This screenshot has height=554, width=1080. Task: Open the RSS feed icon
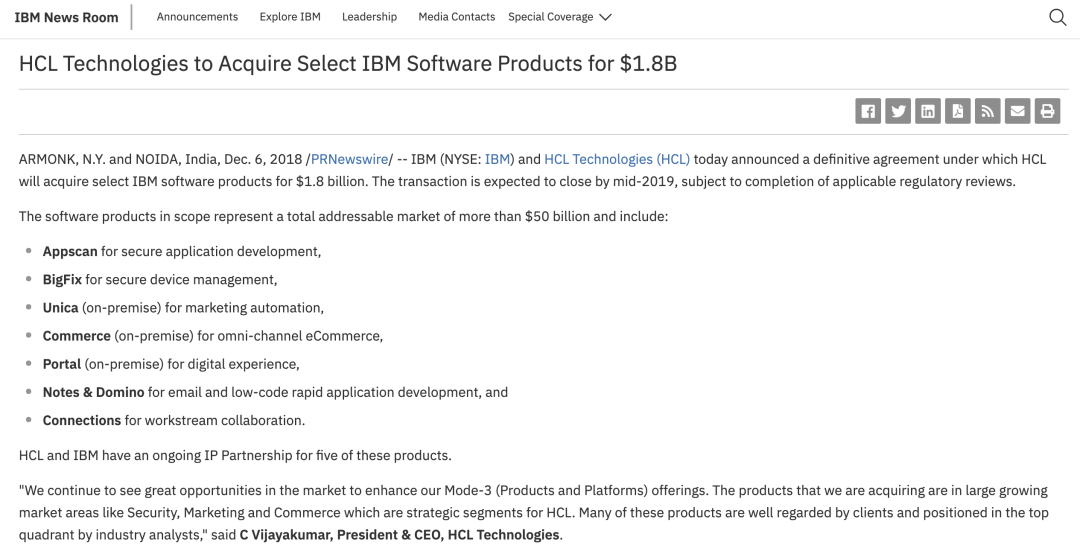click(x=988, y=111)
